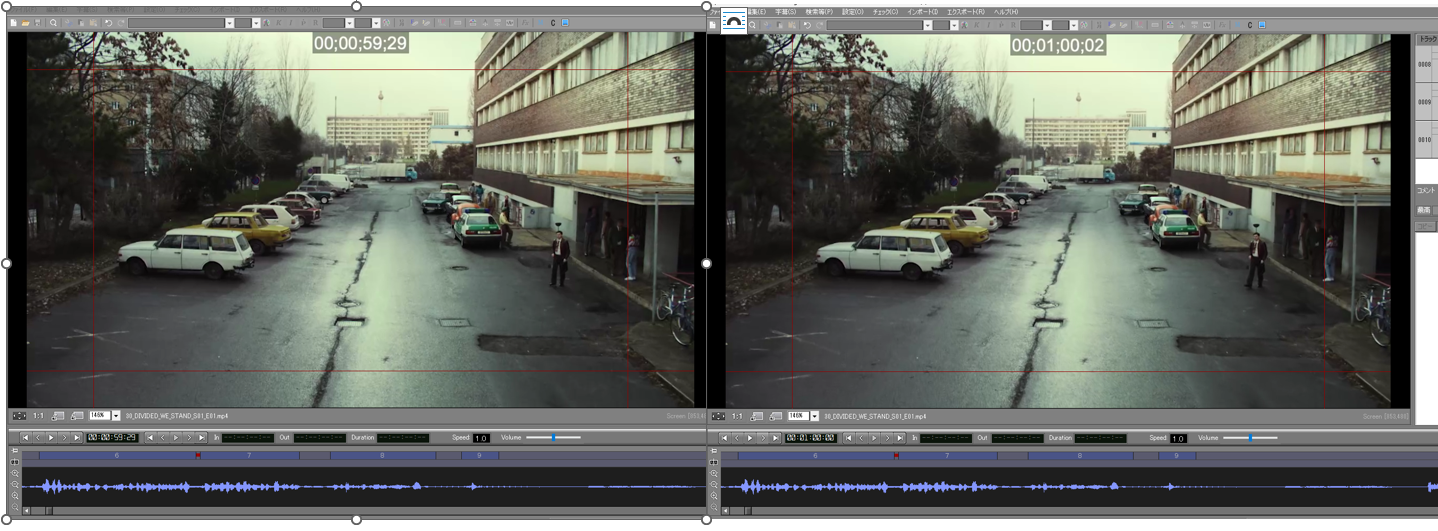Click 1:1 actual size button below left video

[38, 415]
